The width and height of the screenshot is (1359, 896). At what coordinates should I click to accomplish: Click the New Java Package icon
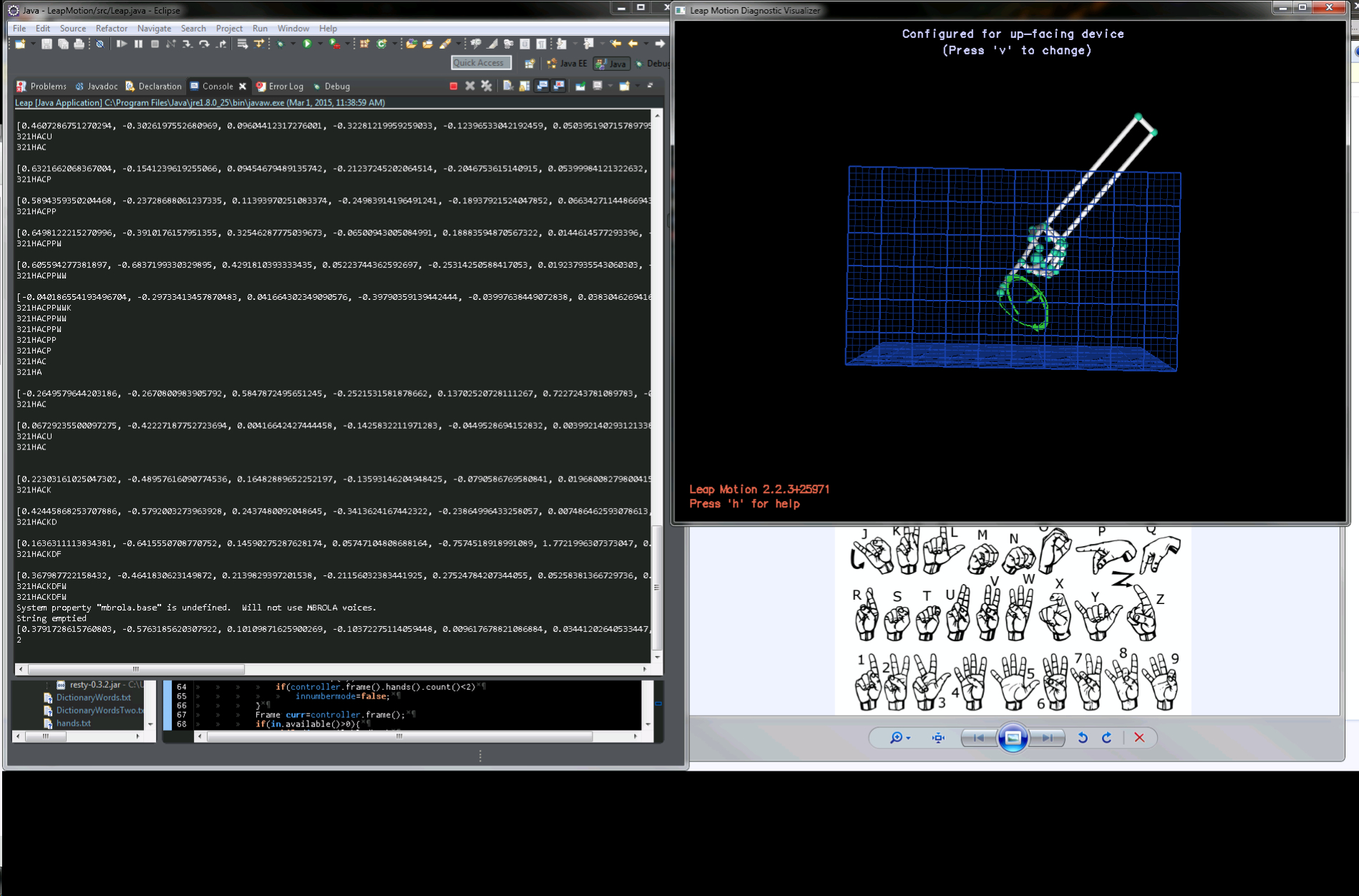(365, 44)
